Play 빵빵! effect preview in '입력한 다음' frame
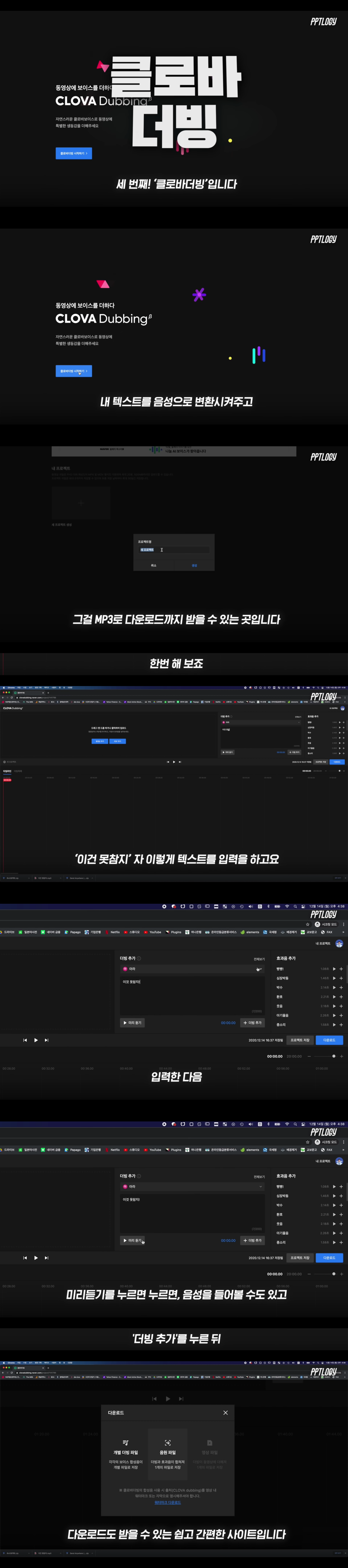This screenshot has width=348, height=1568. pyautogui.click(x=334, y=969)
